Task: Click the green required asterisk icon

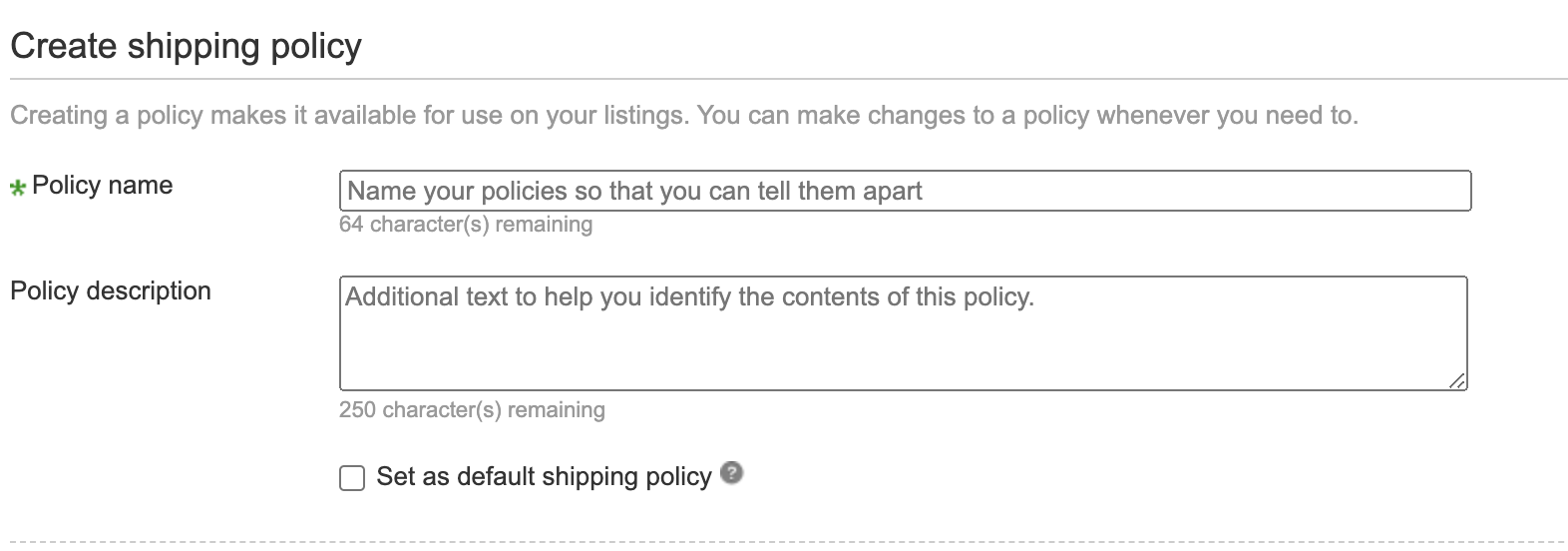Action: pos(18,188)
